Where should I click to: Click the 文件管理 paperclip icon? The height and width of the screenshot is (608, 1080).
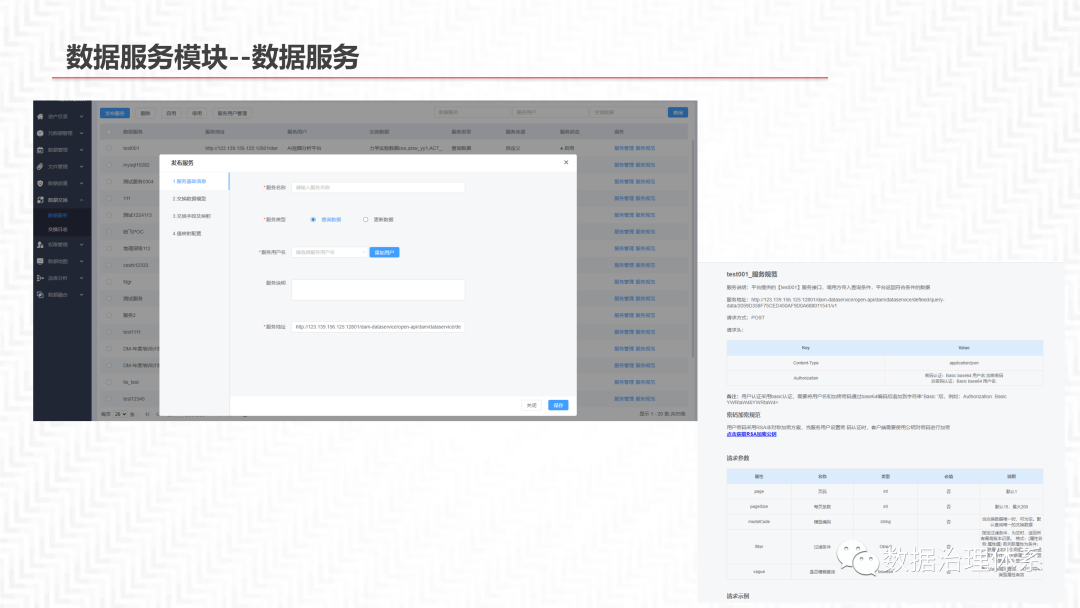point(40,167)
